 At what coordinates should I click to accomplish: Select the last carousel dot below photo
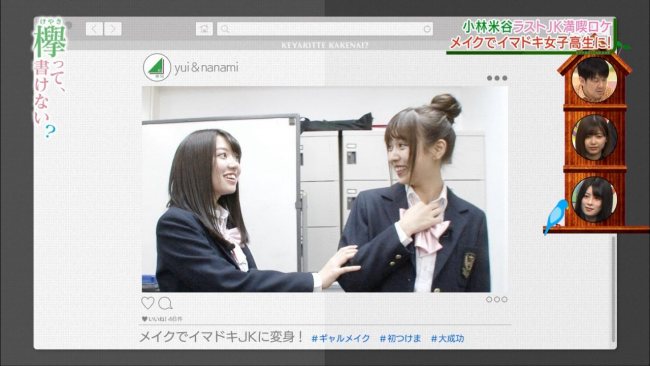[504, 299]
